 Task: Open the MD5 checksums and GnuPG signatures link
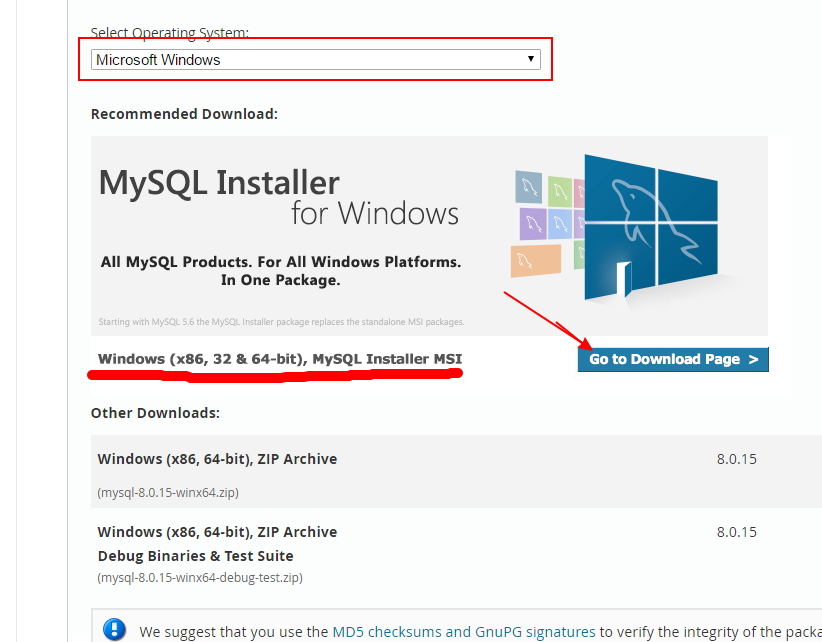pos(463,632)
